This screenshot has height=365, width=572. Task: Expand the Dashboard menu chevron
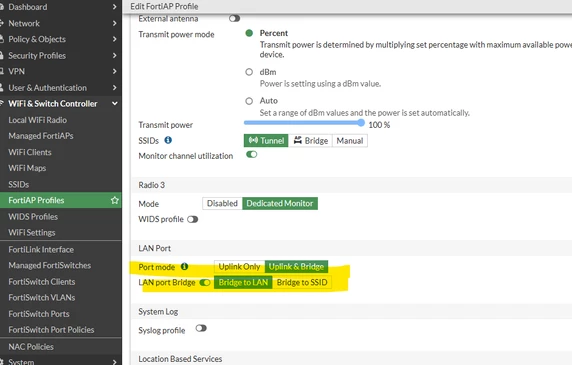115,7
